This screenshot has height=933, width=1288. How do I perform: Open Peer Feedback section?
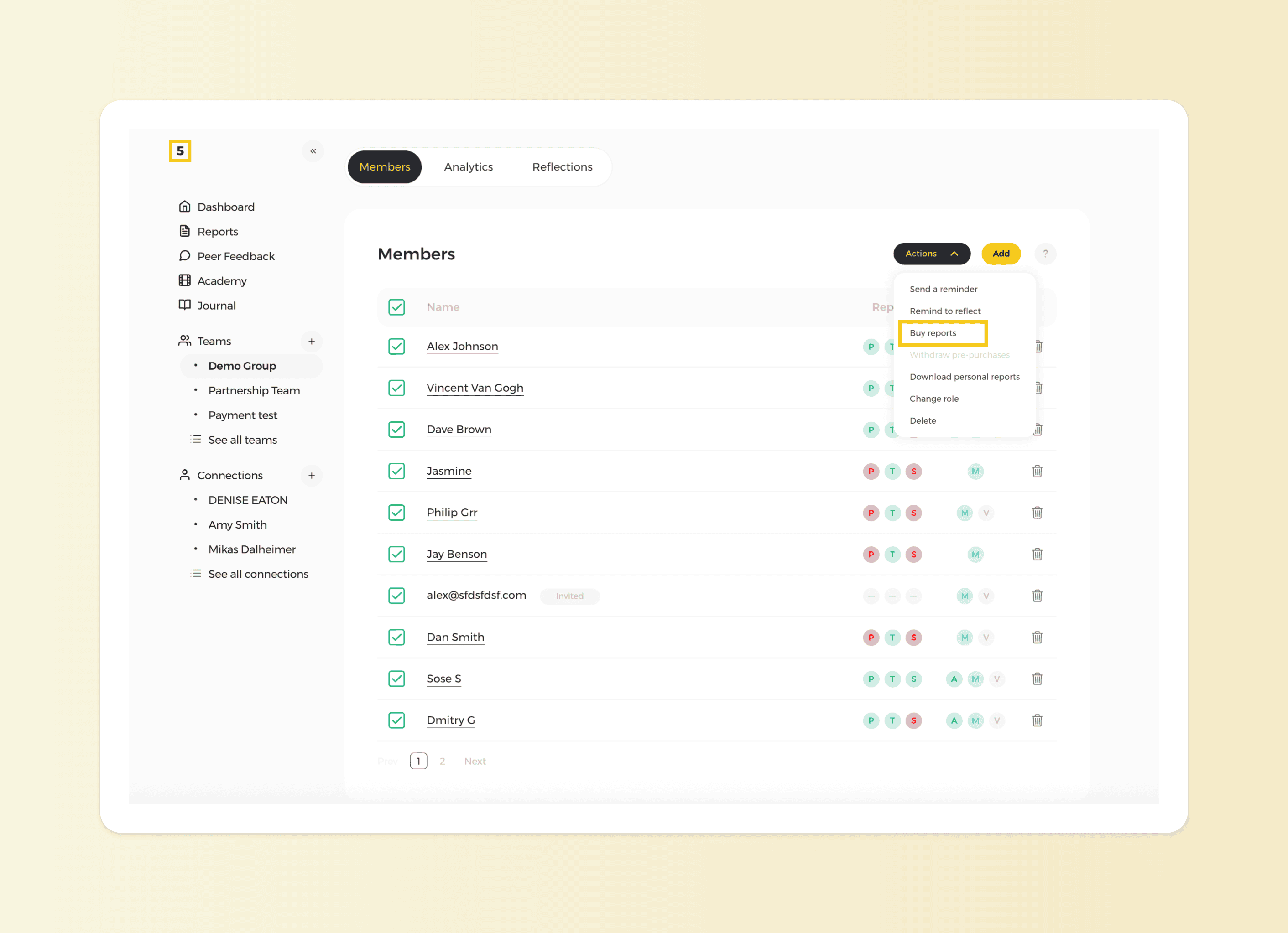(236, 256)
